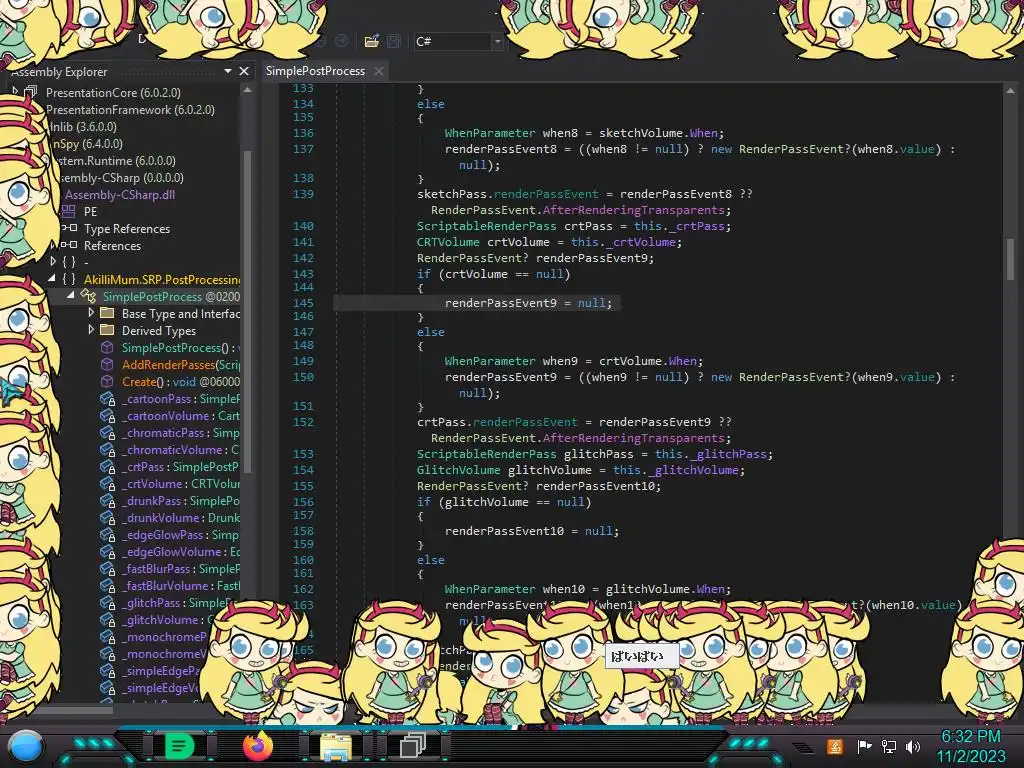Screen dimensions: 1024x768
Task: Expand the Derived Types folder
Action: [x=91, y=330]
